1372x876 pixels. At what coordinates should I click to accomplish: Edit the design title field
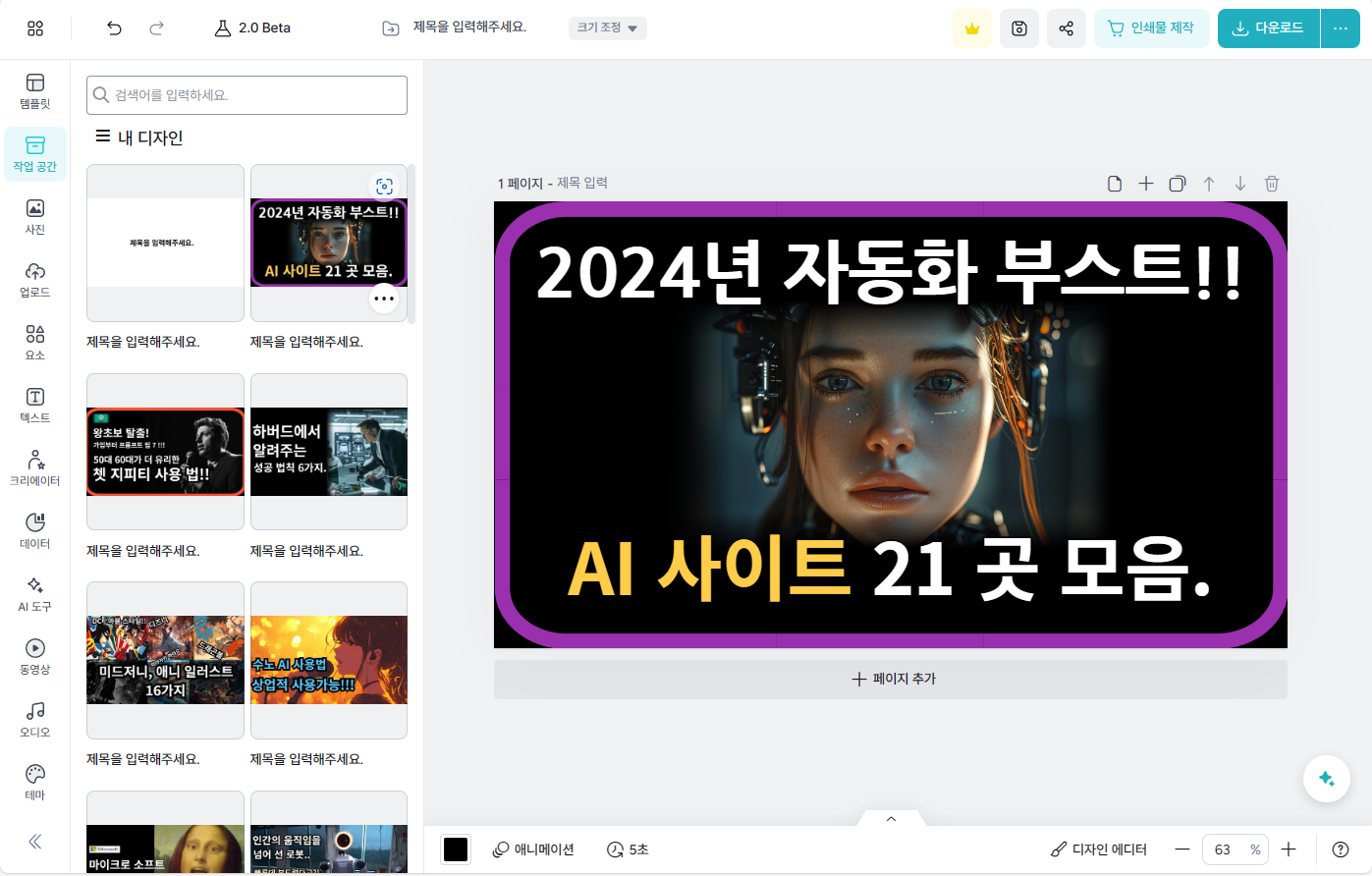click(469, 27)
